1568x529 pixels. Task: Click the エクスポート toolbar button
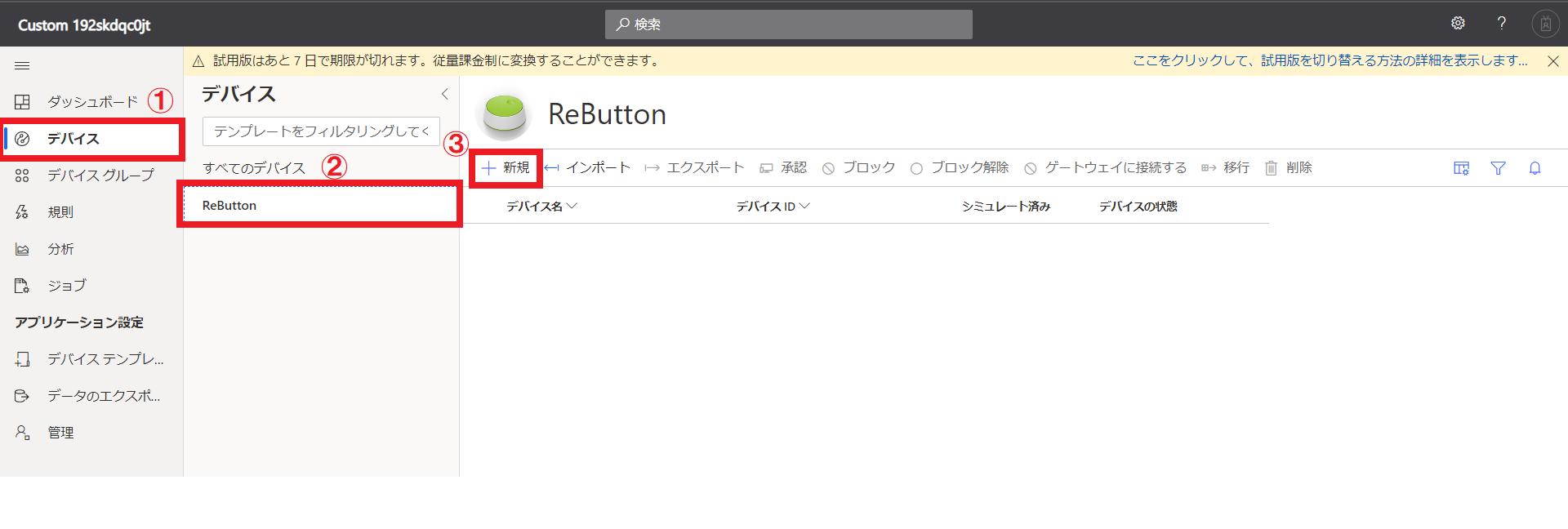point(694,168)
